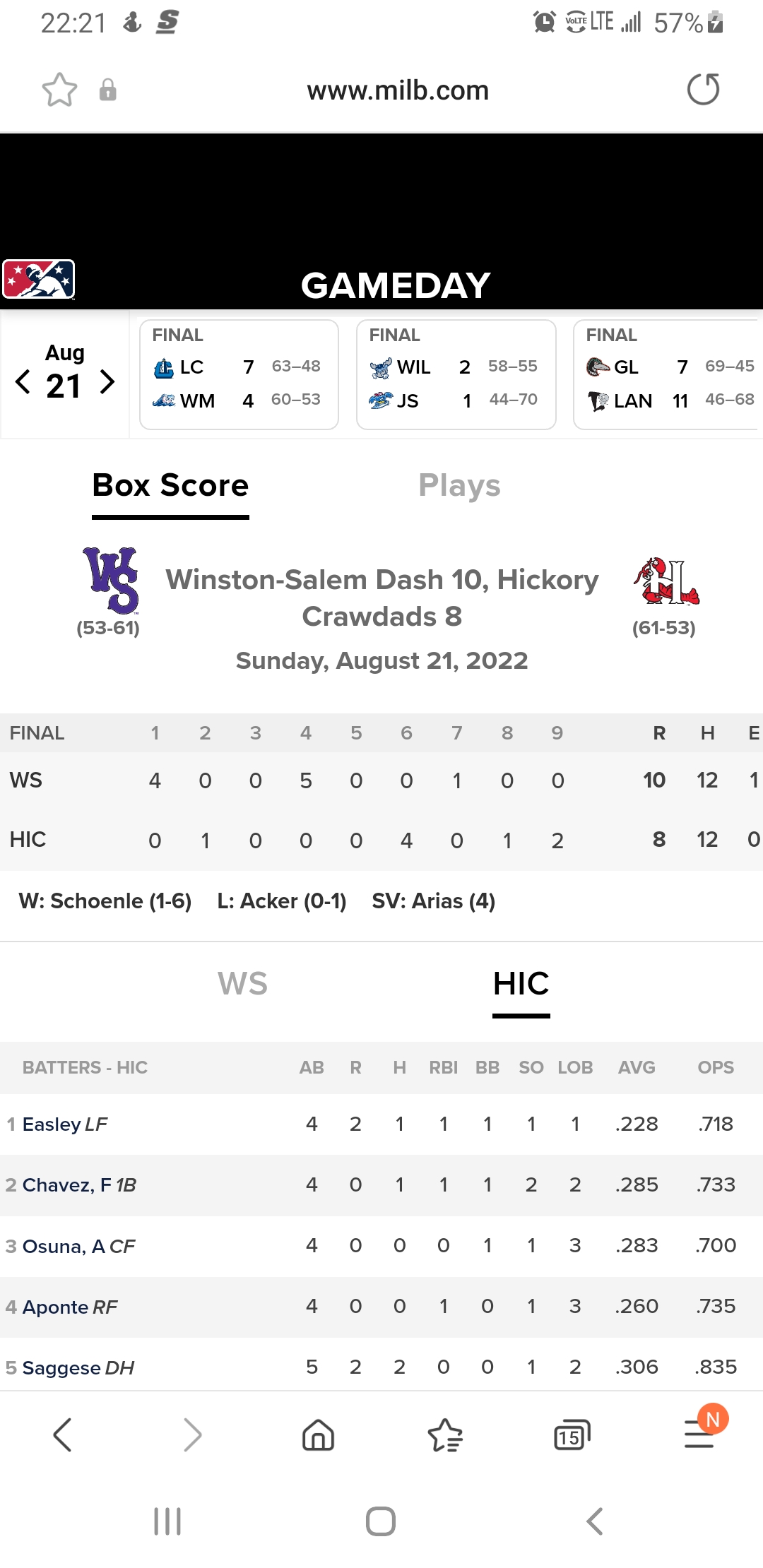Screen dimensions: 763x1568
Task: Go to next date after Aug 21
Action: (x=107, y=382)
